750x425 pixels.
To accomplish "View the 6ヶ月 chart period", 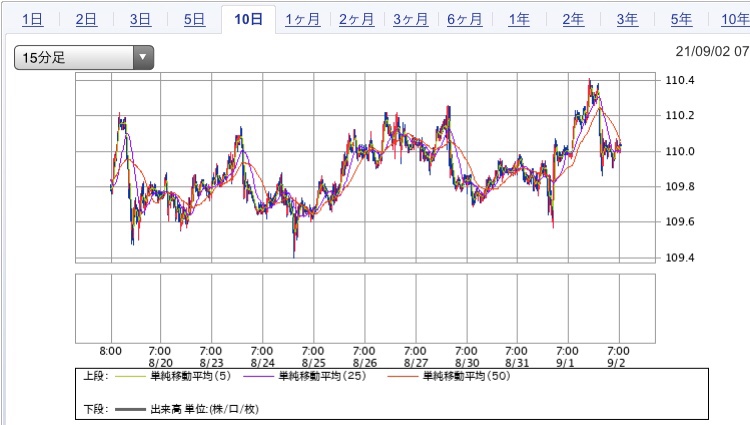I will pyautogui.click(x=465, y=20).
